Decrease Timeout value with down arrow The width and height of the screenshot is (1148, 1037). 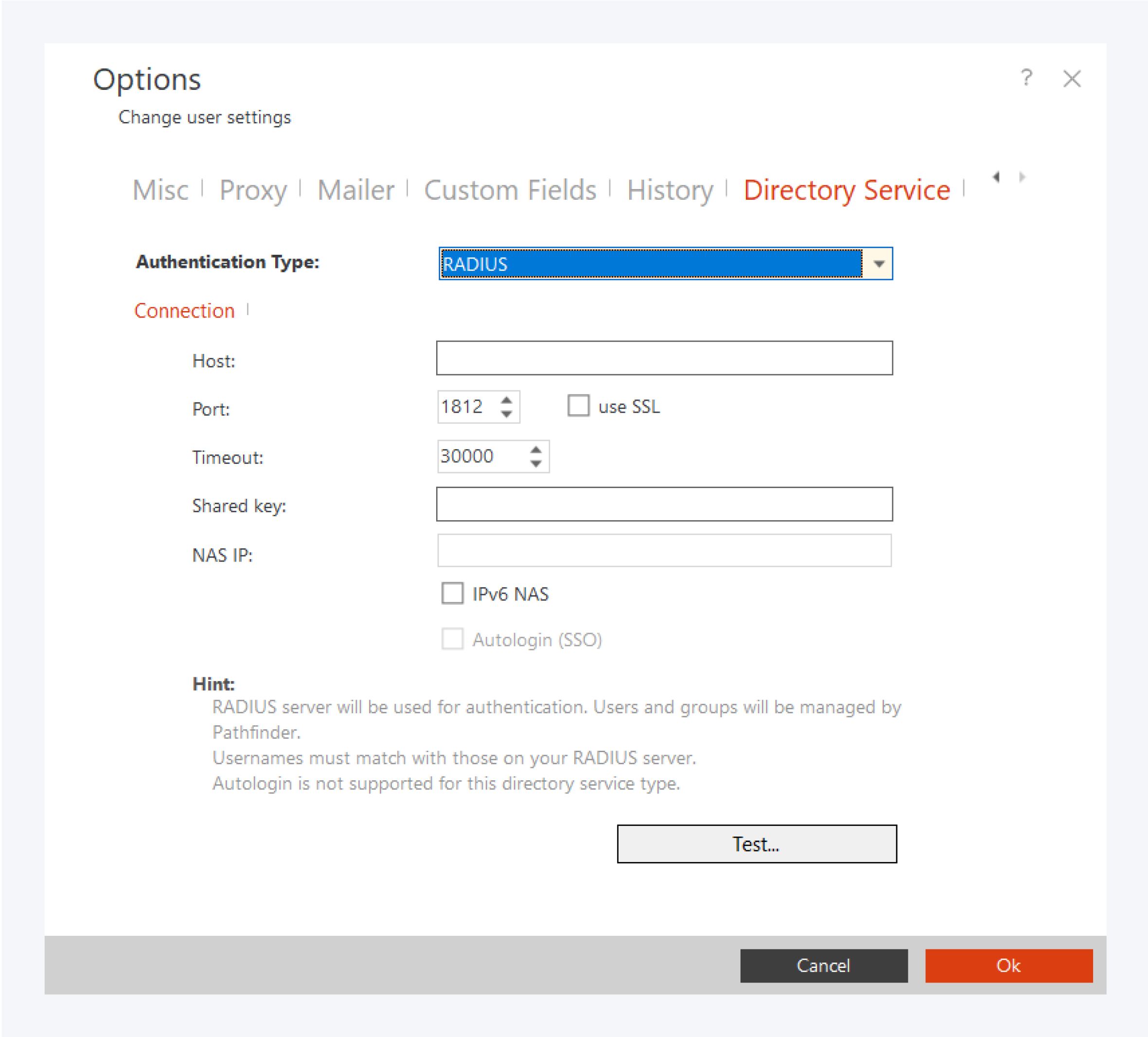tap(535, 464)
